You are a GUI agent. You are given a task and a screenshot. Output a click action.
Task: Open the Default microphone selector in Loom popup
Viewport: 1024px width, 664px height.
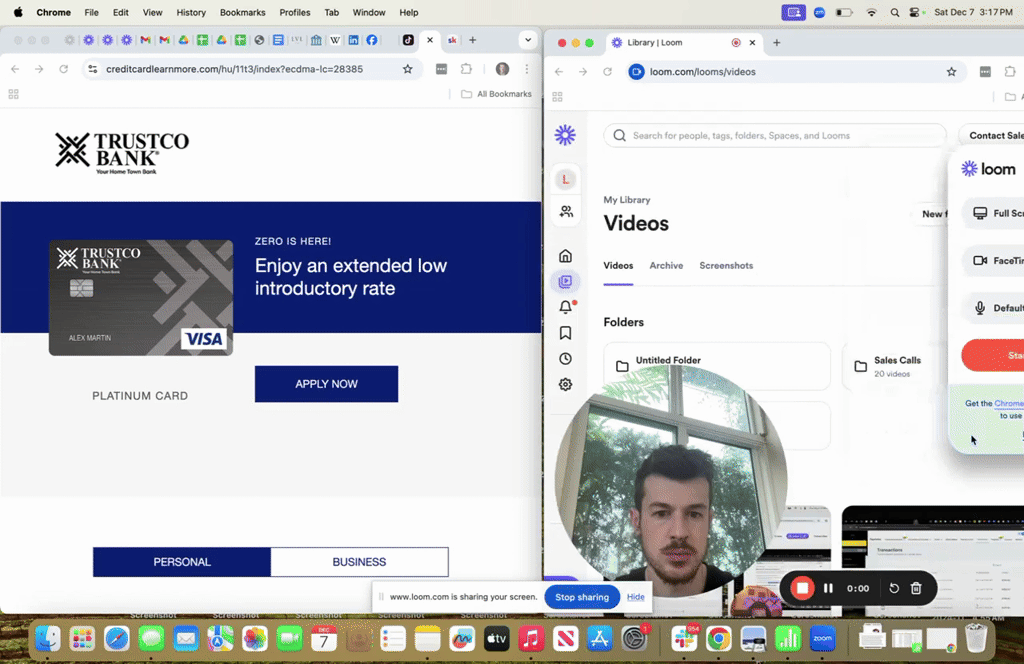[x=994, y=308]
